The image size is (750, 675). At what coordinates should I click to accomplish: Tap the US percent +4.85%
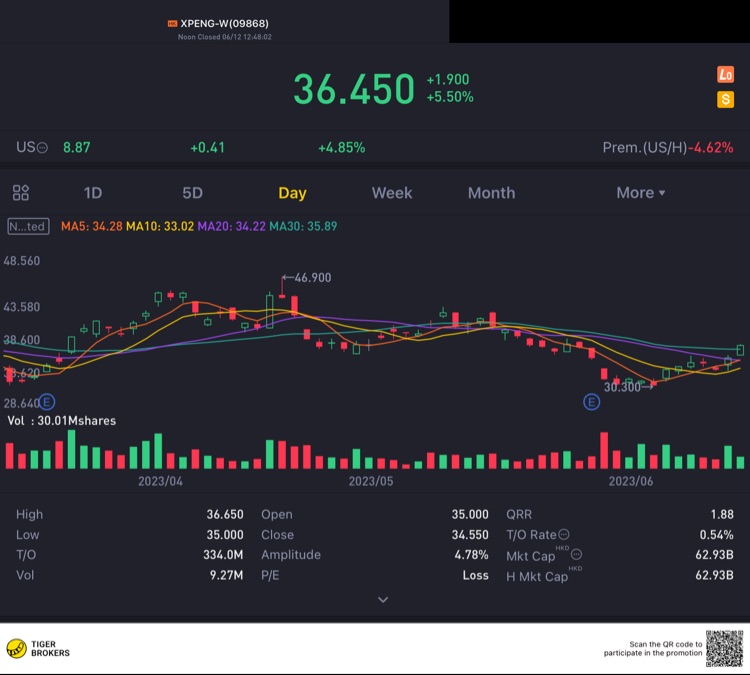pyautogui.click(x=342, y=147)
